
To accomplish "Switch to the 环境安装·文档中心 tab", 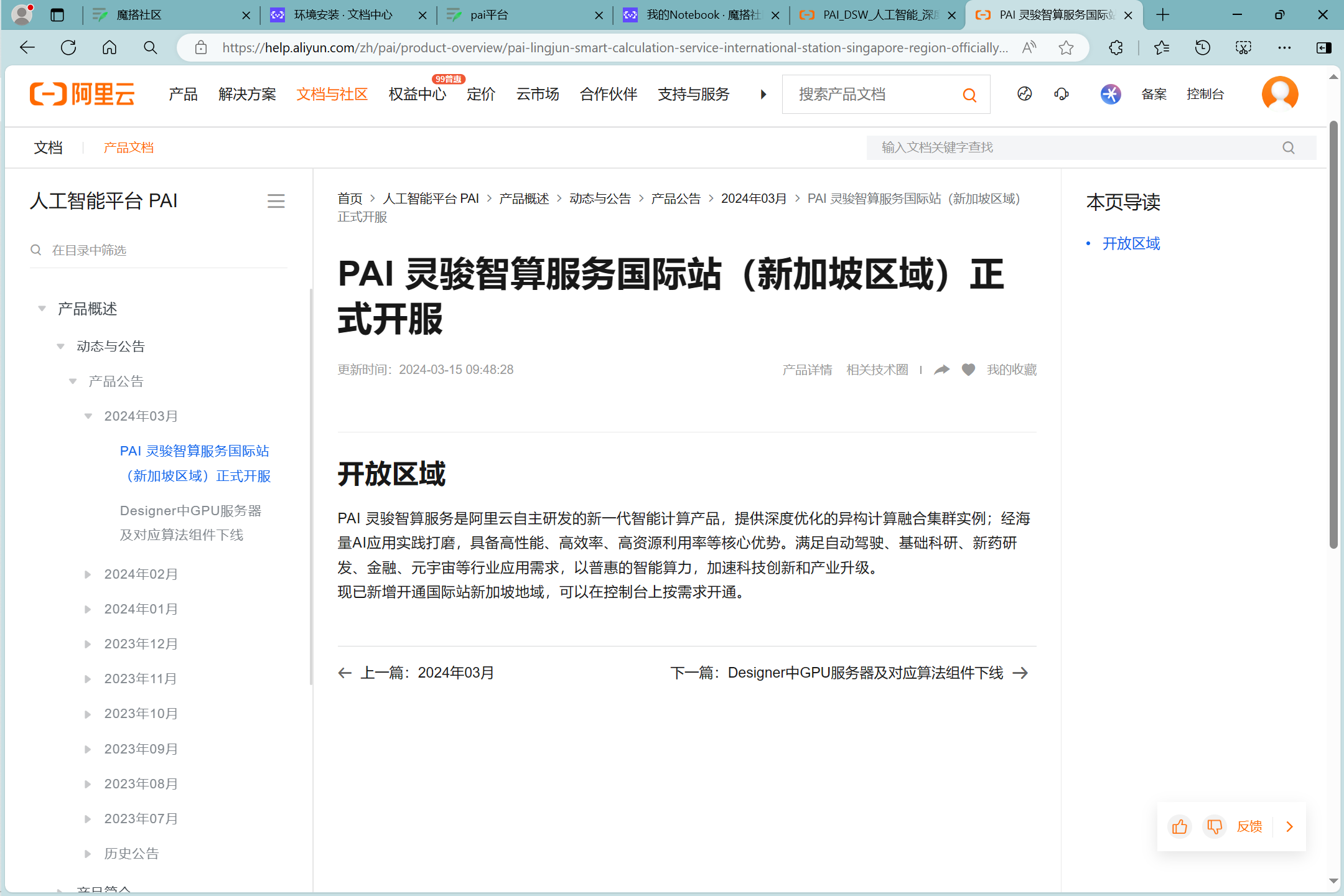I will [348, 15].
